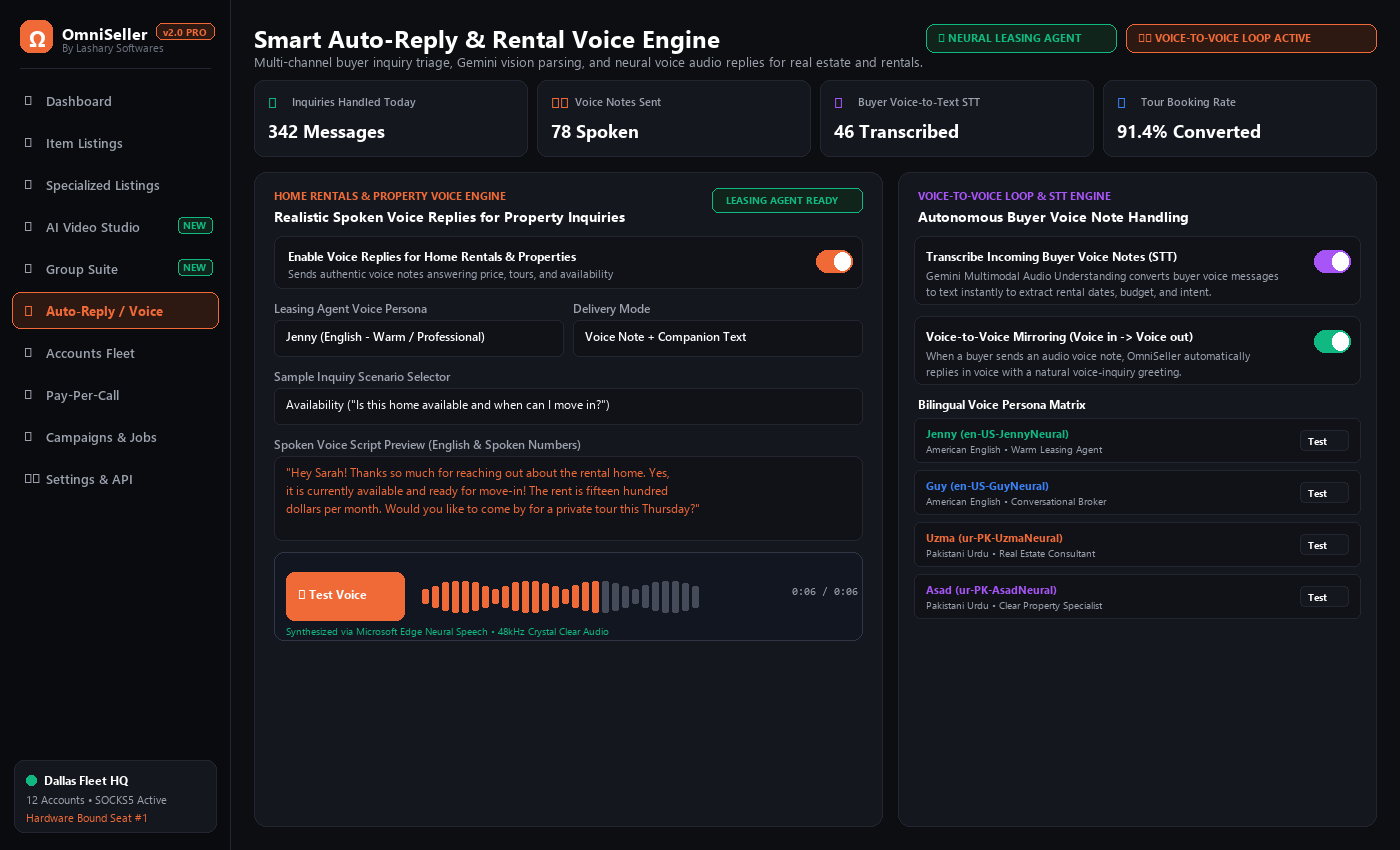
Task: Open Specialized Listings
Action: tap(115, 185)
